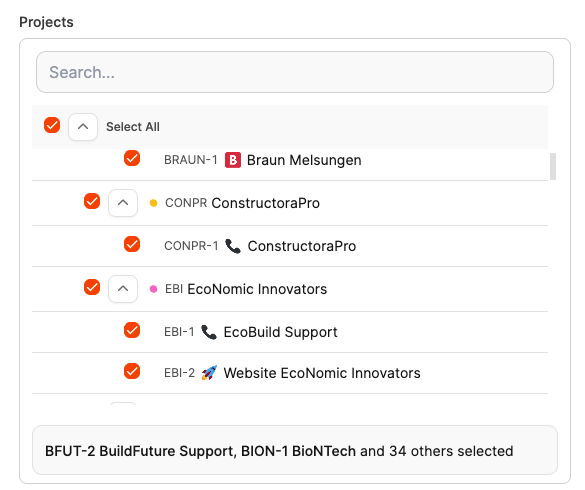Image resolution: width=585 pixels, height=490 pixels.
Task: Click the red Braun Melsungen B icon
Action: 232,160
